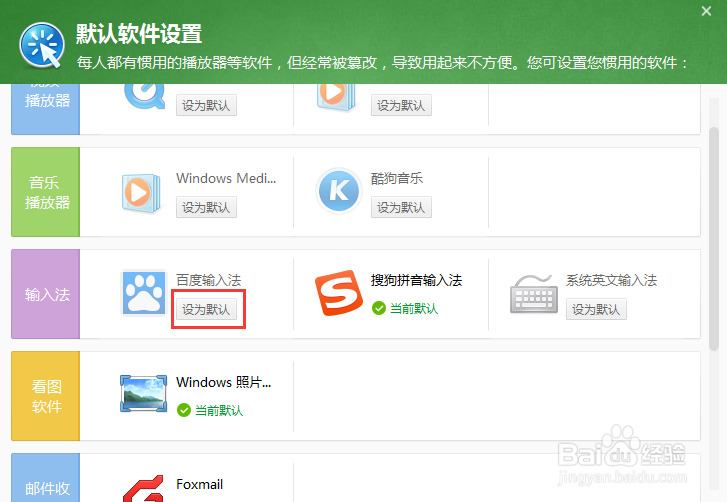Click the Kugou music K icon
This screenshot has height=502, width=727.
tap(338, 191)
